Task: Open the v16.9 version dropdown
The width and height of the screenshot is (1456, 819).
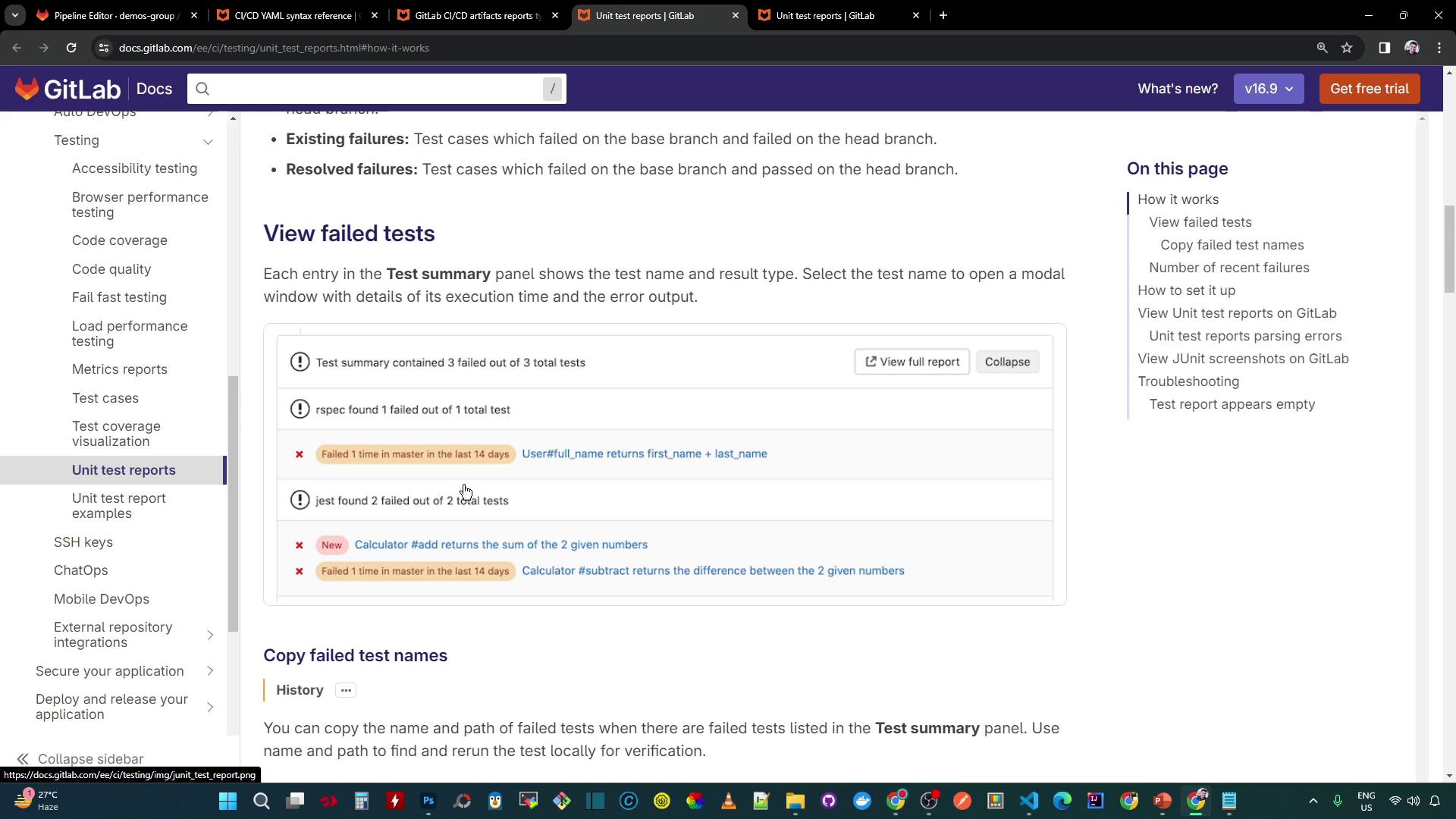Action: (x=1268, y=89)
